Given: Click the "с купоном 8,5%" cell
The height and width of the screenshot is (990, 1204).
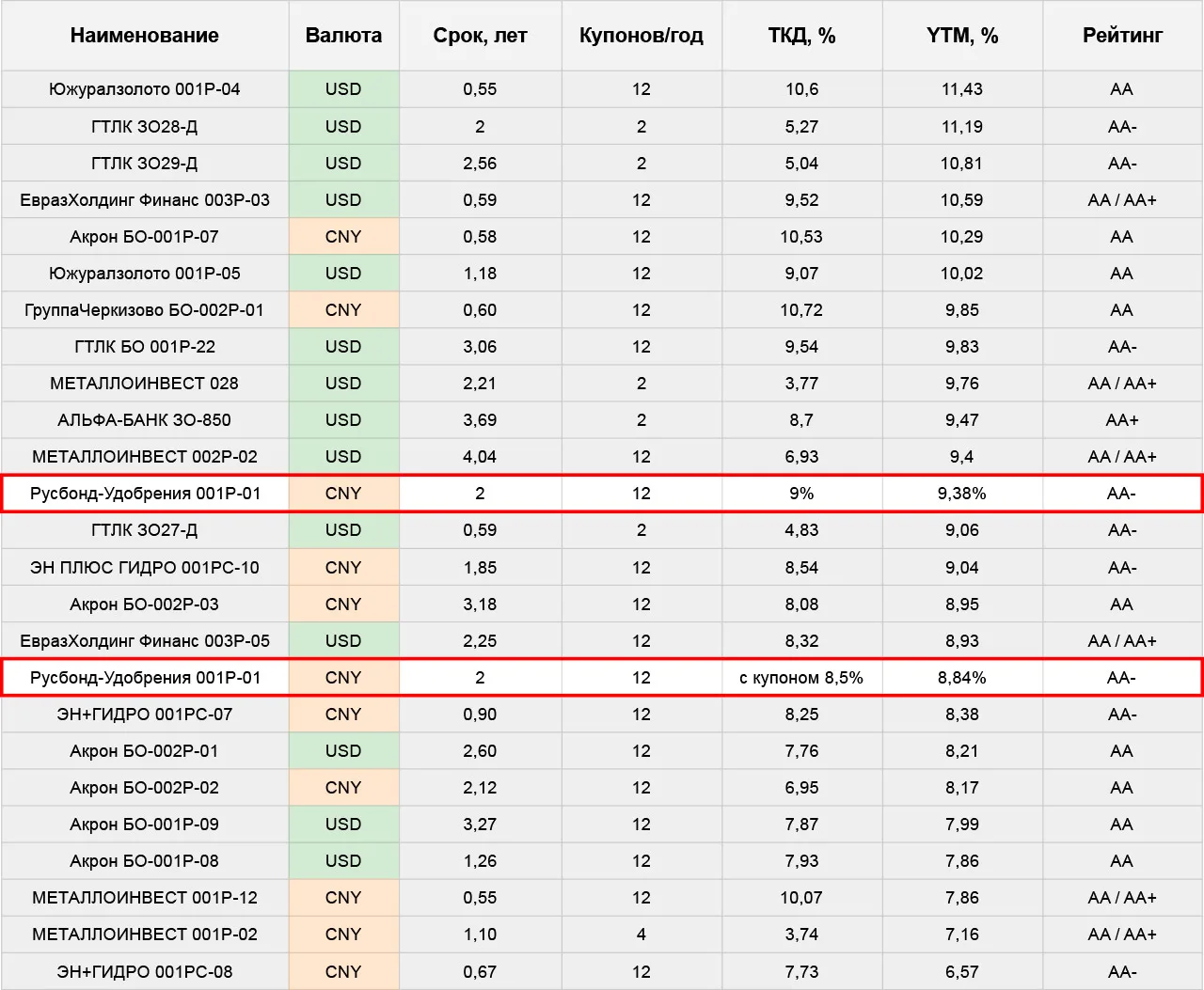Looking at the screenshot, I should (x=801, y=677).
